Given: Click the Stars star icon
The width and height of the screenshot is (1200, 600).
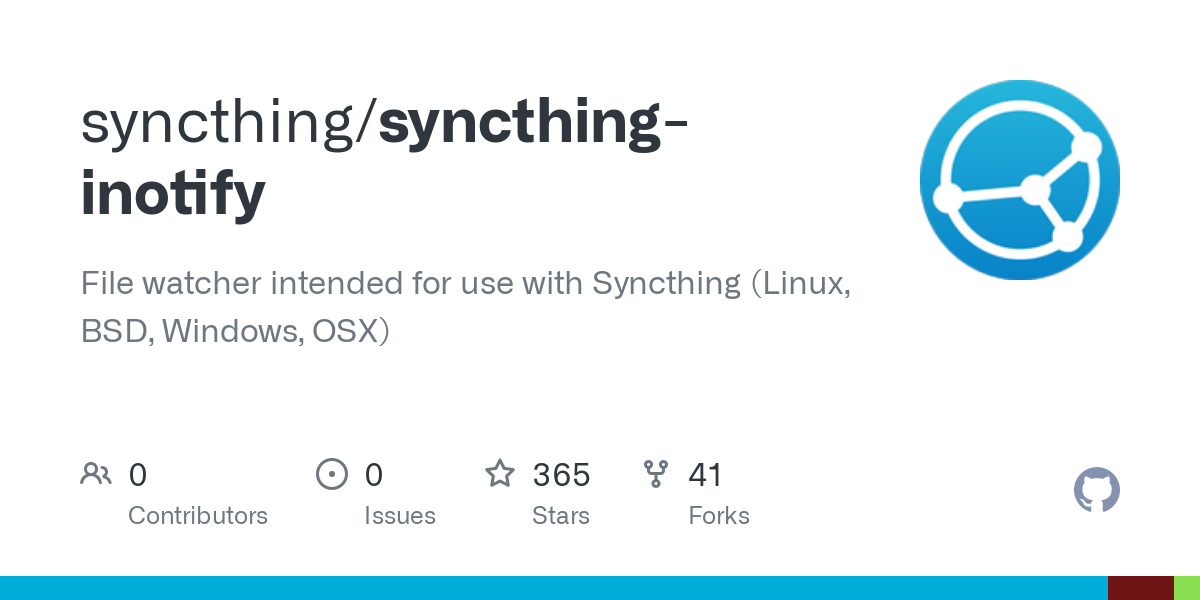Looking at the screenshot, I should click(x=500, y=473).
